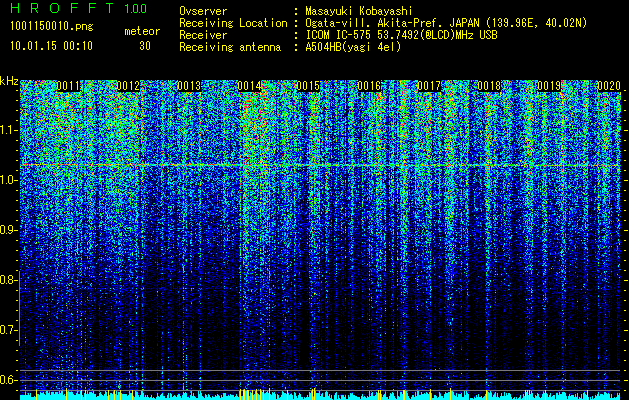Click the A504HB(yagi 4el) antenna text
This screenshot has width=629, height=400.
(x=353, y=47)
